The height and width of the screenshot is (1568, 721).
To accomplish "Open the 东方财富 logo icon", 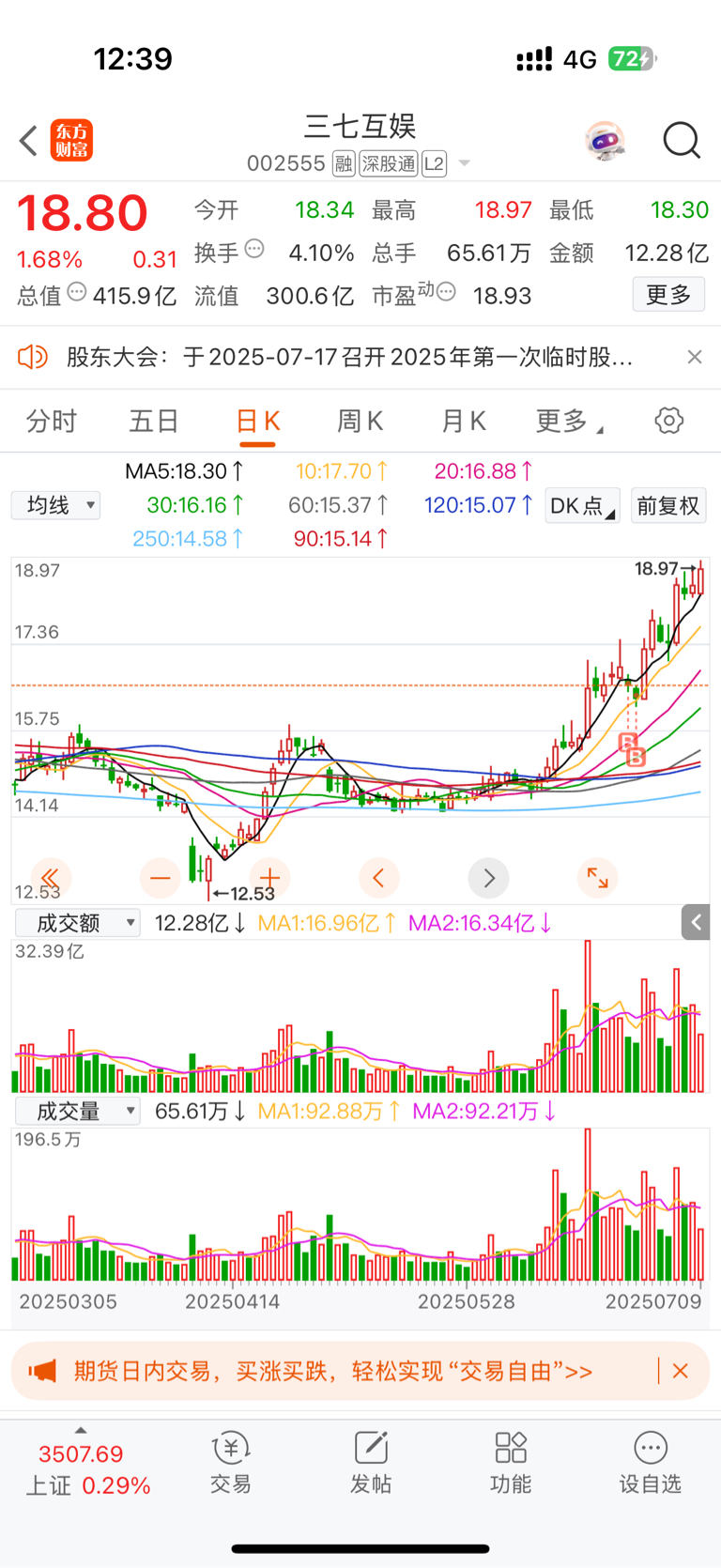I will 71,141.
